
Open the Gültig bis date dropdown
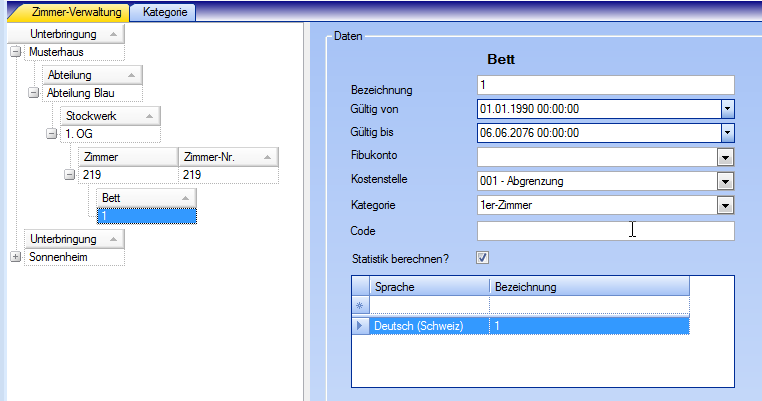tap(727, 132)
